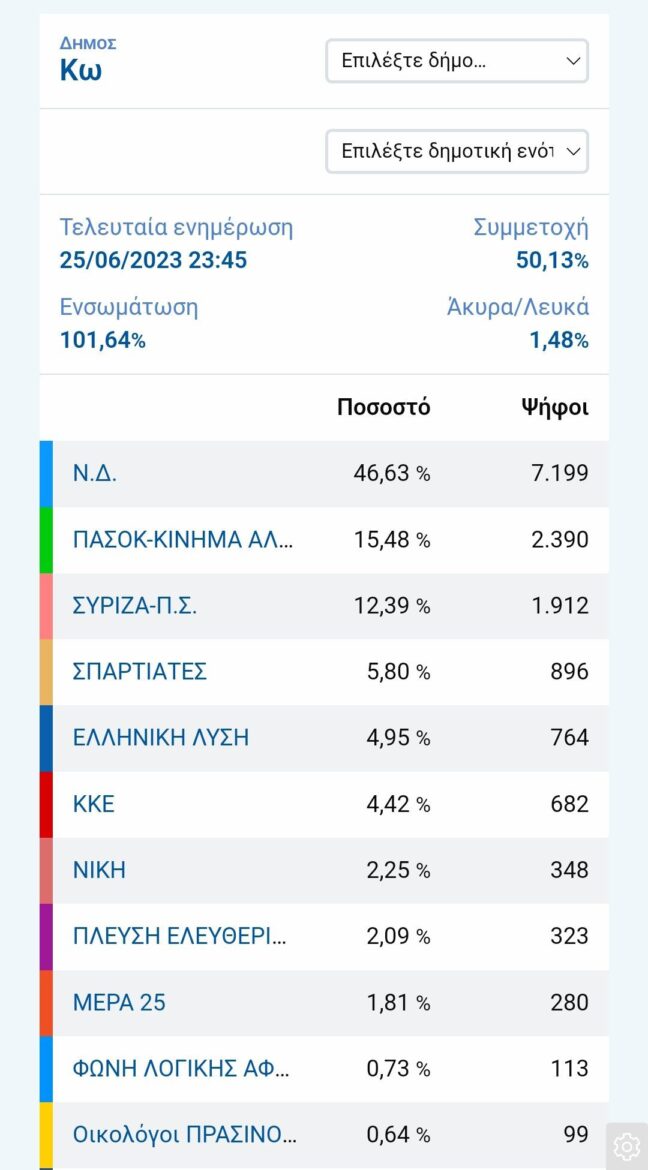The image size is (648, 1170).
Task: Click the 'Ποσοστό' column header
Action: coord(384,407)
